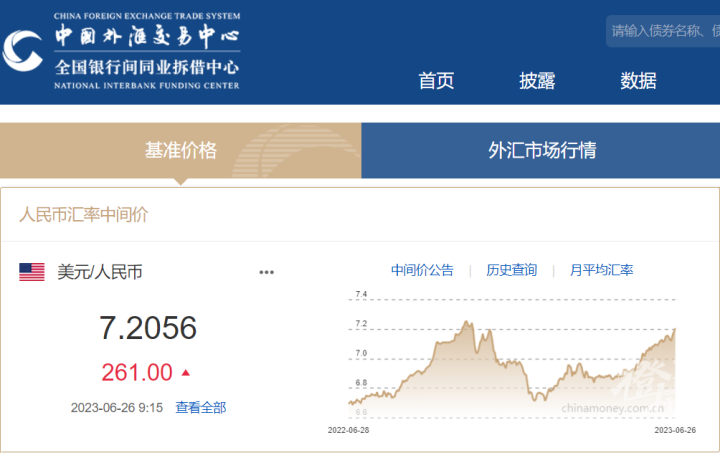Image resolution: width=720 pixels, height=453 pixels.
Task: Open the 中间价公告 link
Action: (422, 270)
